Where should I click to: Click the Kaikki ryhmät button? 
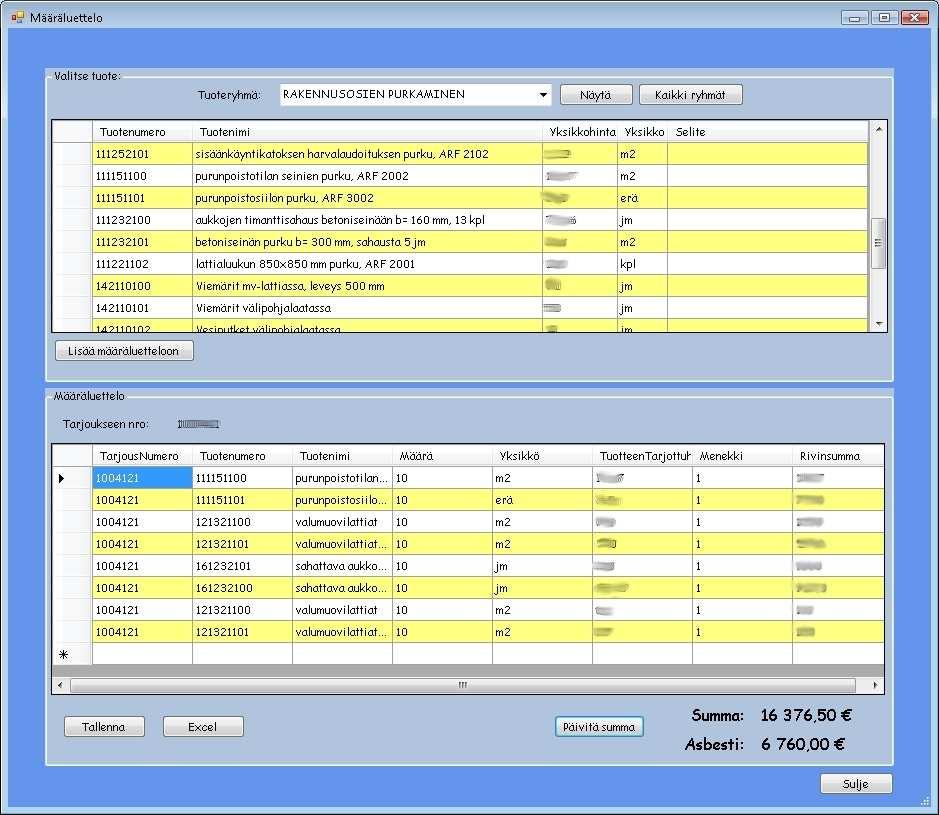coord(690,95)
